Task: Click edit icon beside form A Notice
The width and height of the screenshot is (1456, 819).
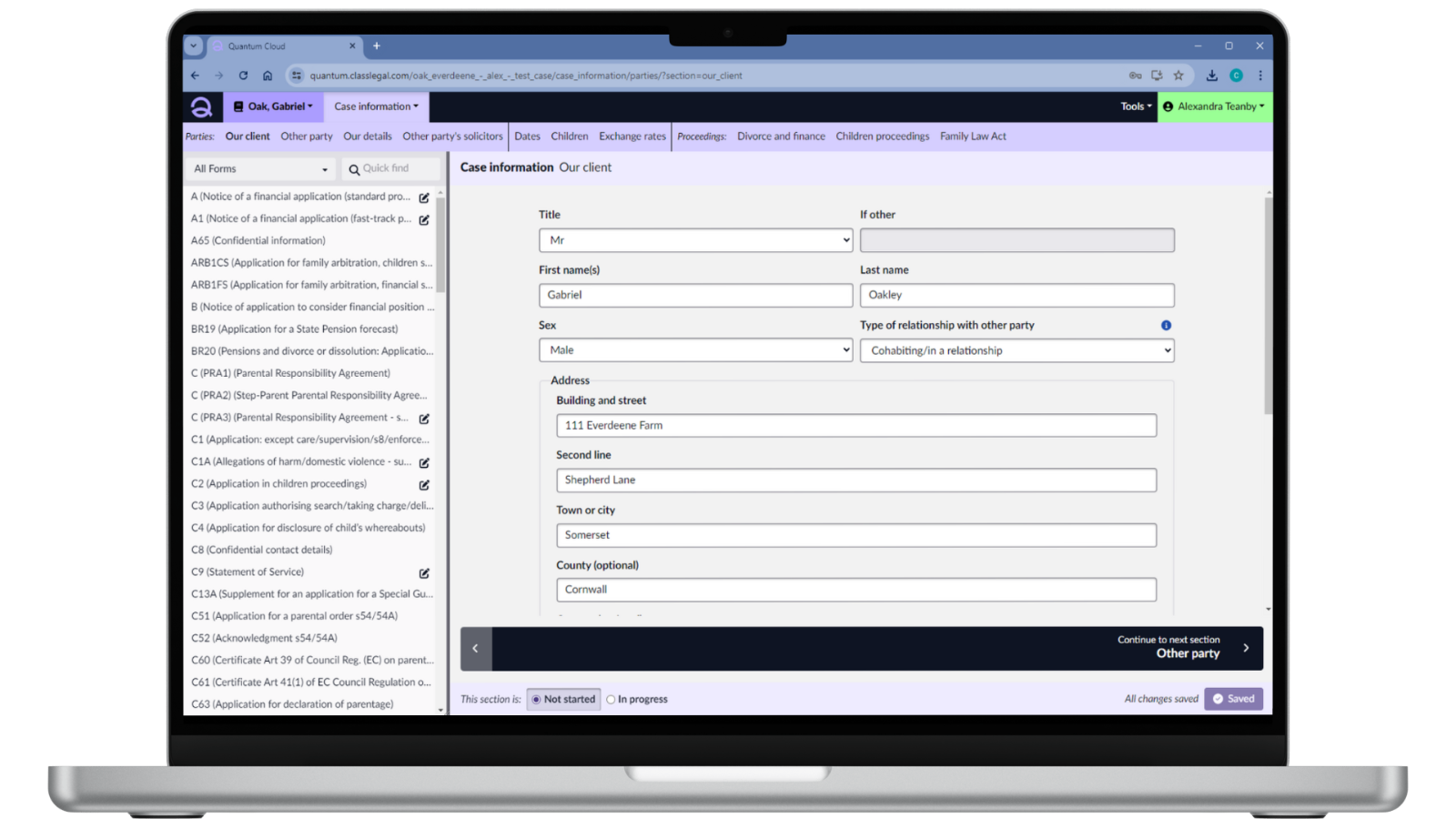Action: (x=424, y=197)
